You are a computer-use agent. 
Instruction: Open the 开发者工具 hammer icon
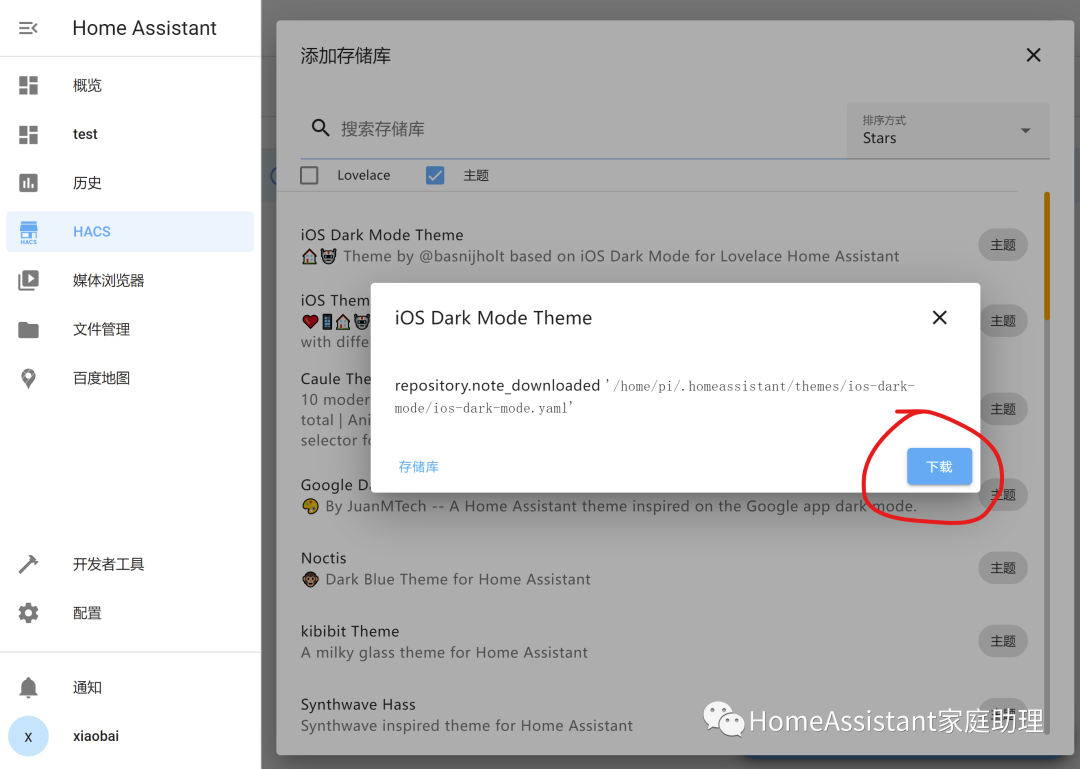pos(28,564)
